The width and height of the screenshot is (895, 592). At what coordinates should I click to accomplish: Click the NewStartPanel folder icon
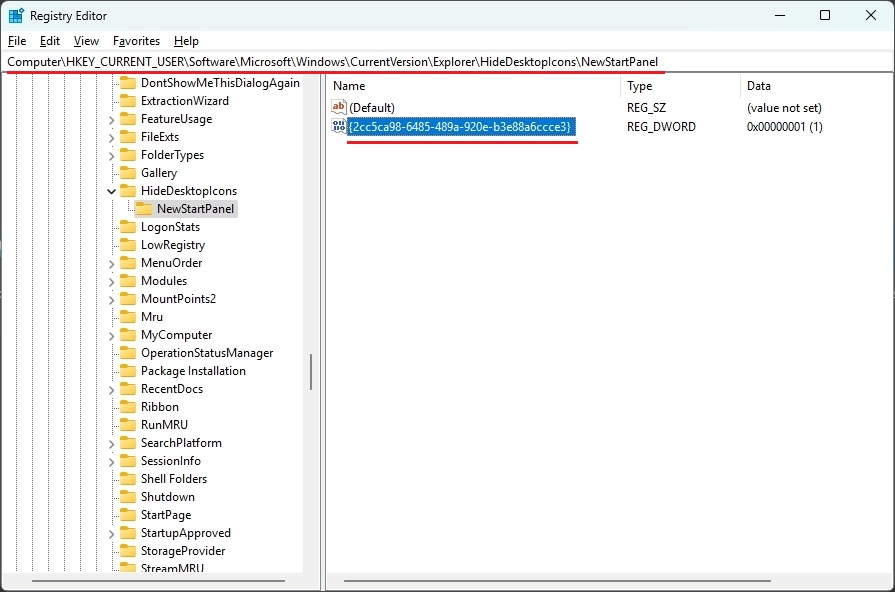(x=144, y=208)
